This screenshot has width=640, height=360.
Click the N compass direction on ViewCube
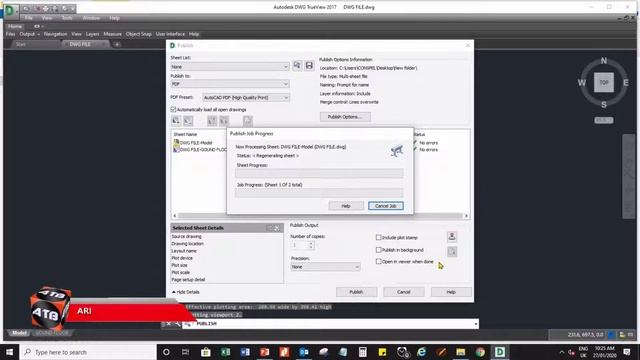604,60
